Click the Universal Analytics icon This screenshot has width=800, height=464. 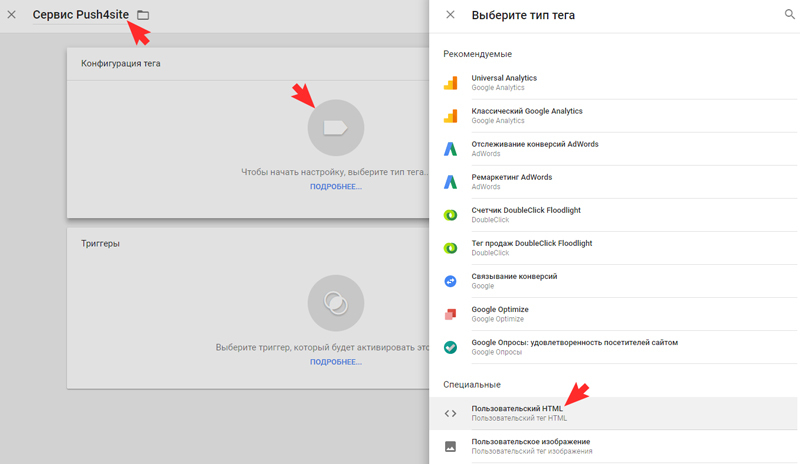451,83
